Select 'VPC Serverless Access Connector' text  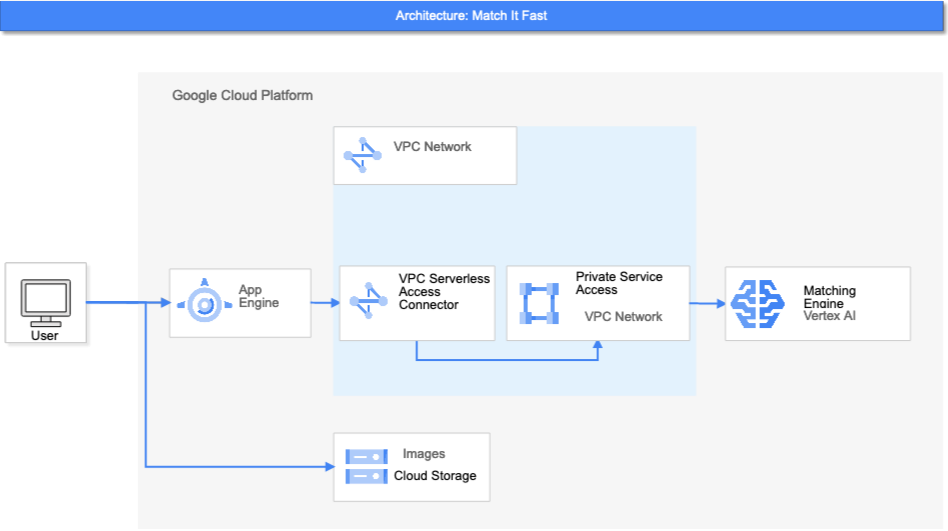click(444, 292)
